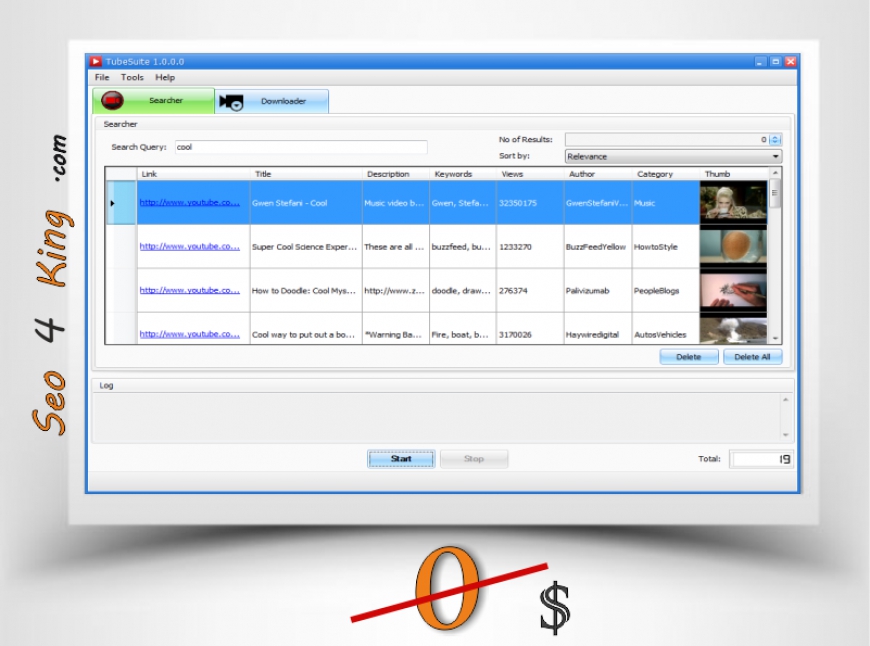Click the Delete button
Screen dimensions: 870x646
(689, 357)
